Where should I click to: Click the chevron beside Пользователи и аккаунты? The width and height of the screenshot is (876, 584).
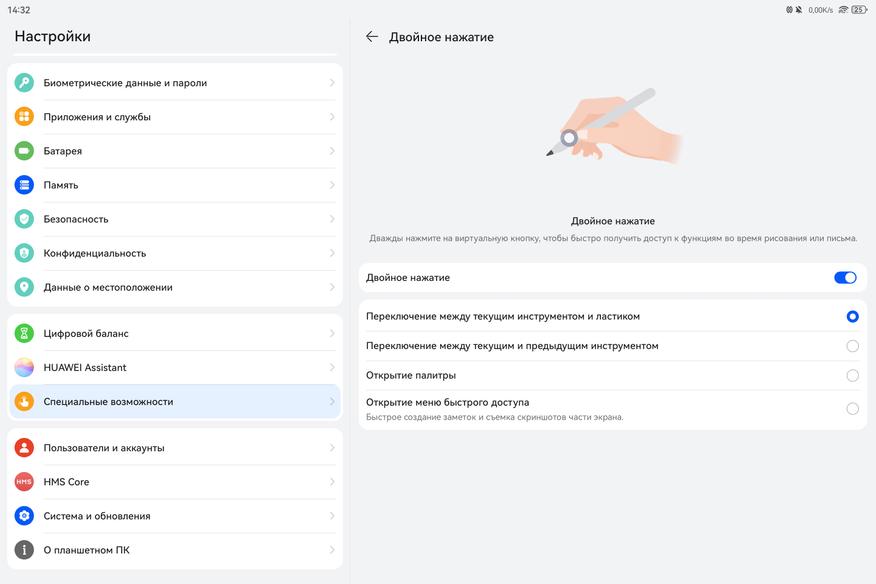pyautogui.click(x=332, y=448)
